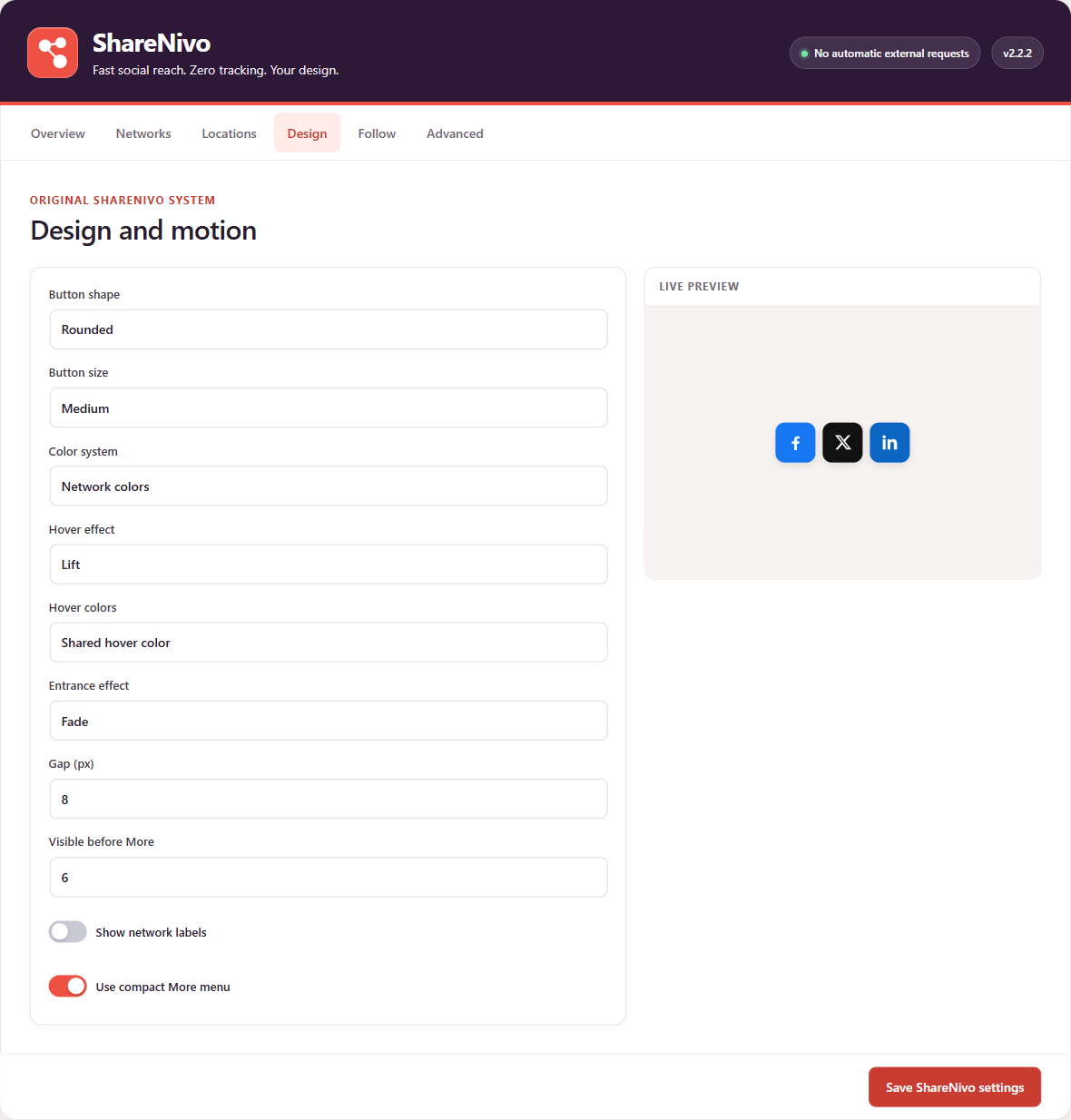This screenshot has height=1120, width=1071.
Task: Click the LinkedIn preview share button
Action: pos(889,443)
